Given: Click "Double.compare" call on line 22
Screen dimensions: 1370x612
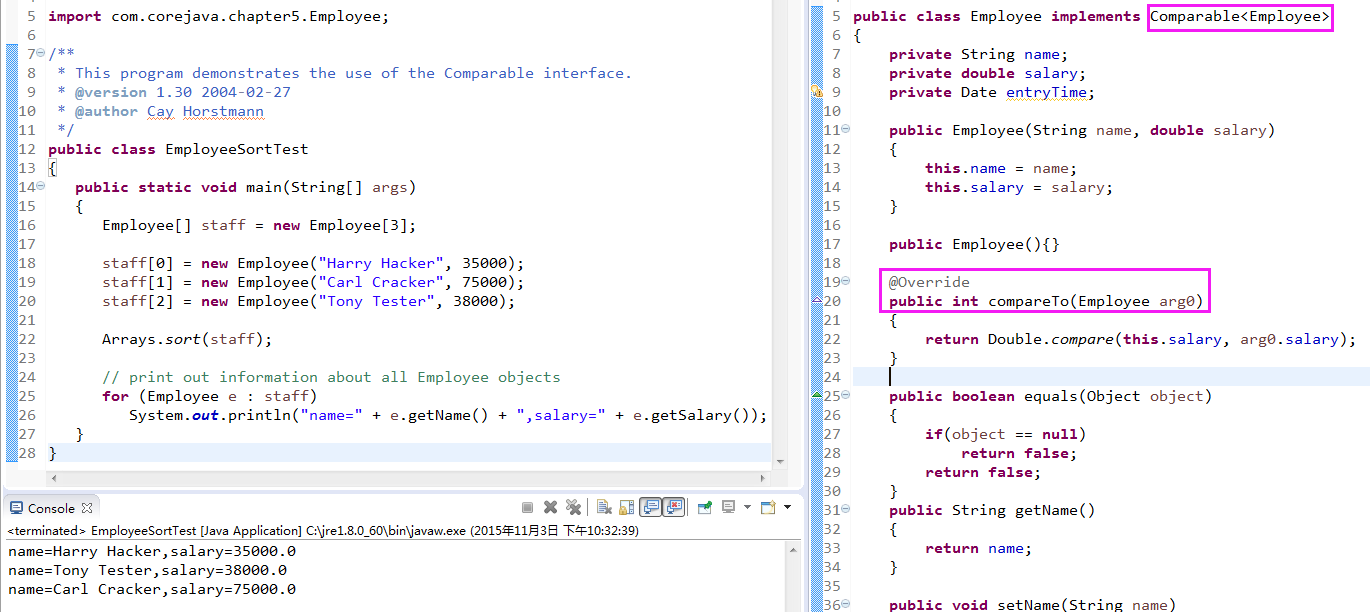Looking at the screenshot, I should 1051,339.
